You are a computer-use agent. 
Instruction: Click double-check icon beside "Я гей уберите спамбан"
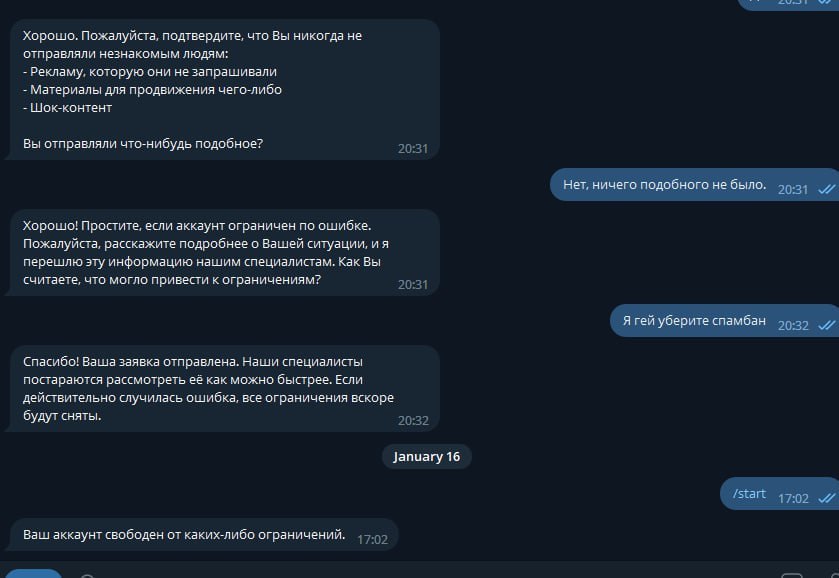[x=826, y=325]
